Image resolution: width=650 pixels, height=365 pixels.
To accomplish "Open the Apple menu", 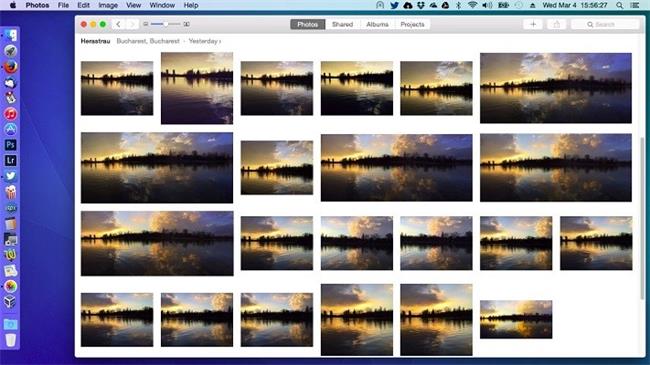I will [12, 5].
